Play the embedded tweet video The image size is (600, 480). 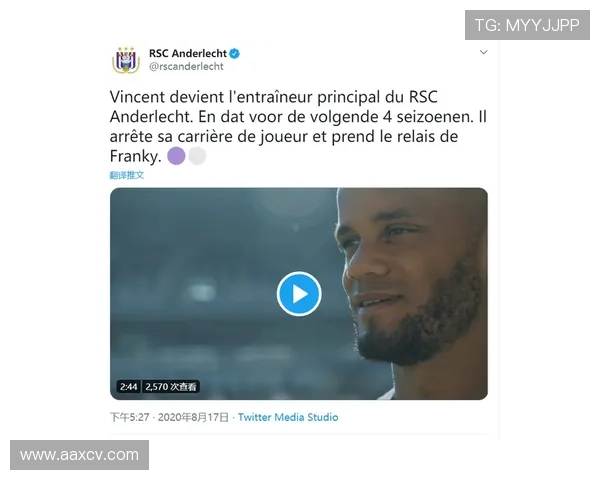click(299, 294)
